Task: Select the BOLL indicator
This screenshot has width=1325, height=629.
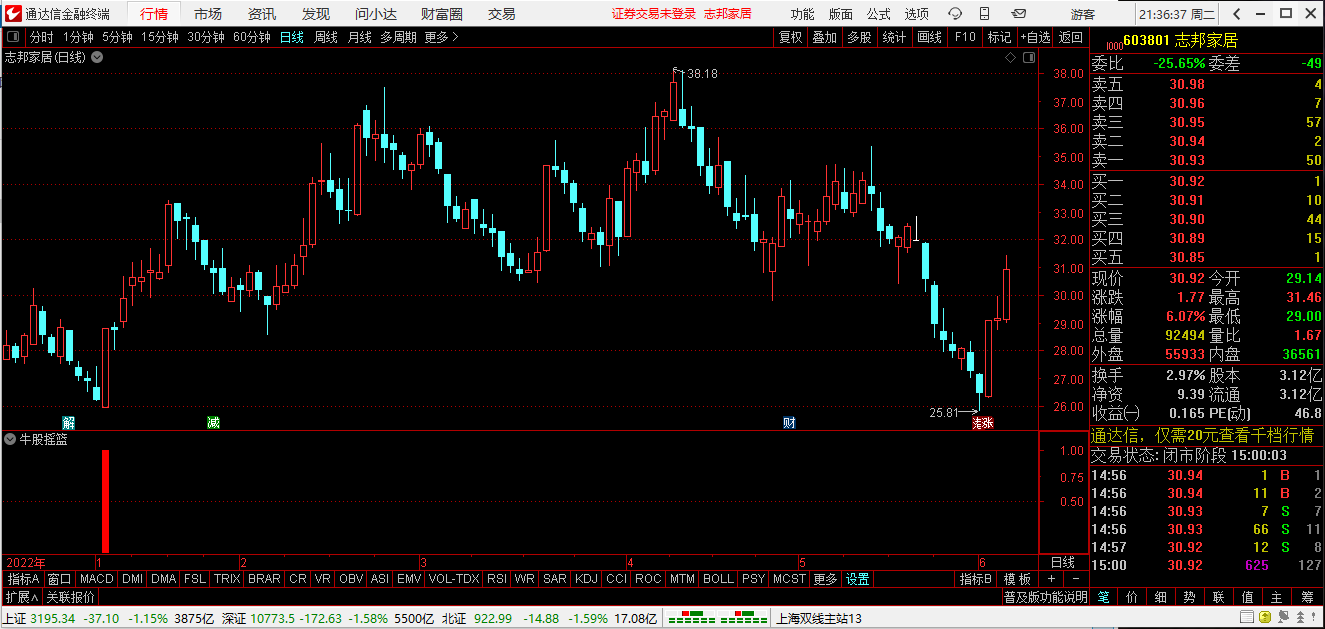Action: (718, 579)
